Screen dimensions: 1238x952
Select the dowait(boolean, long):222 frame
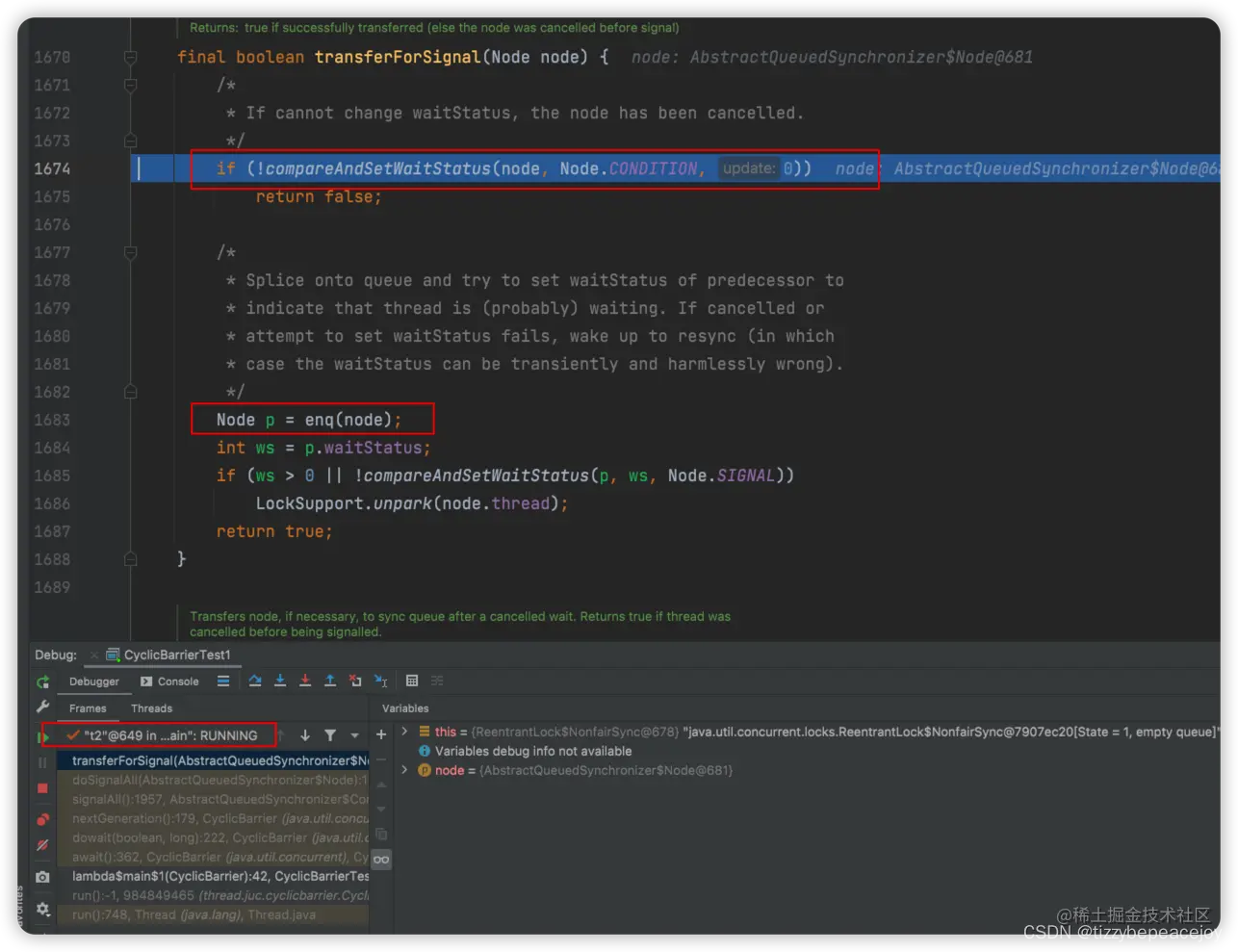(214, 838)
